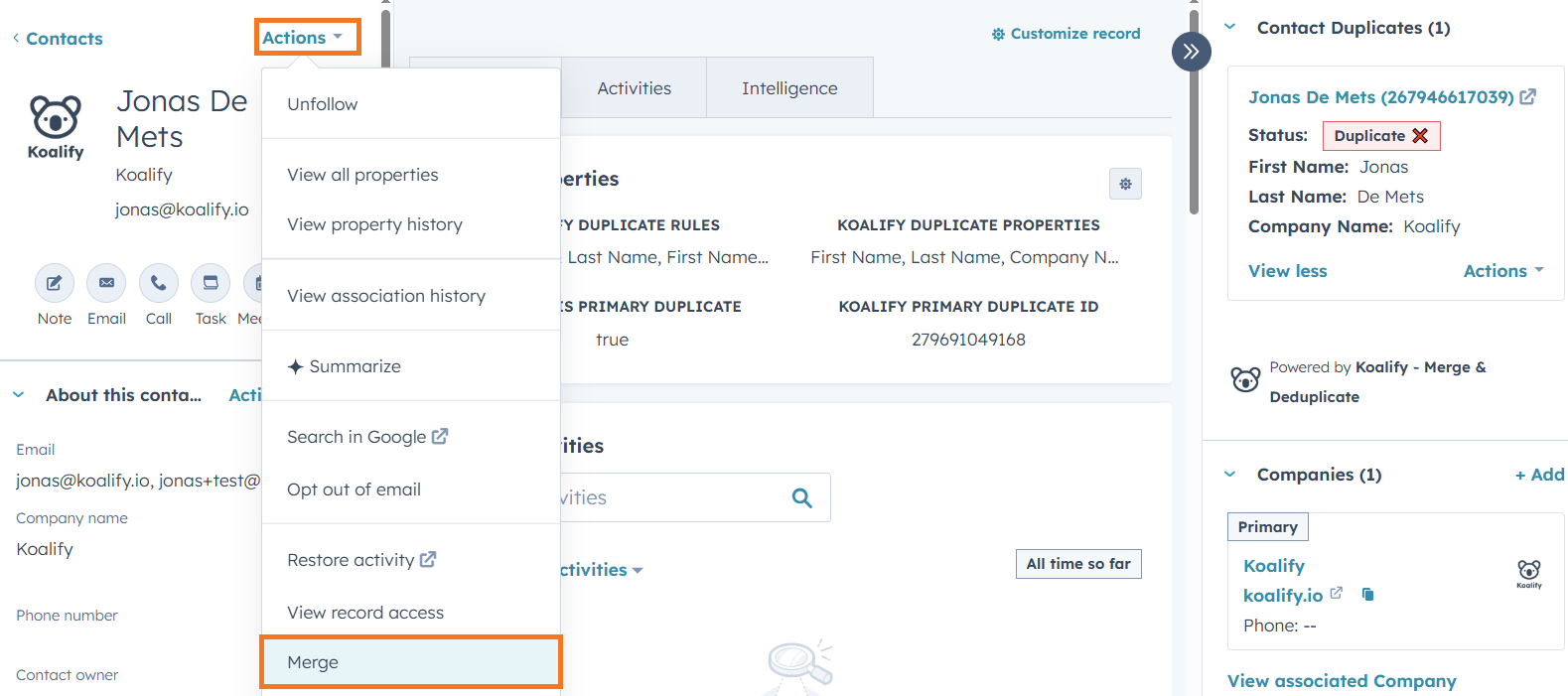Click the activities search magnifier icon
This screenshot has height=696, width=1568.
pyautogui.click(x=802, y=497)
